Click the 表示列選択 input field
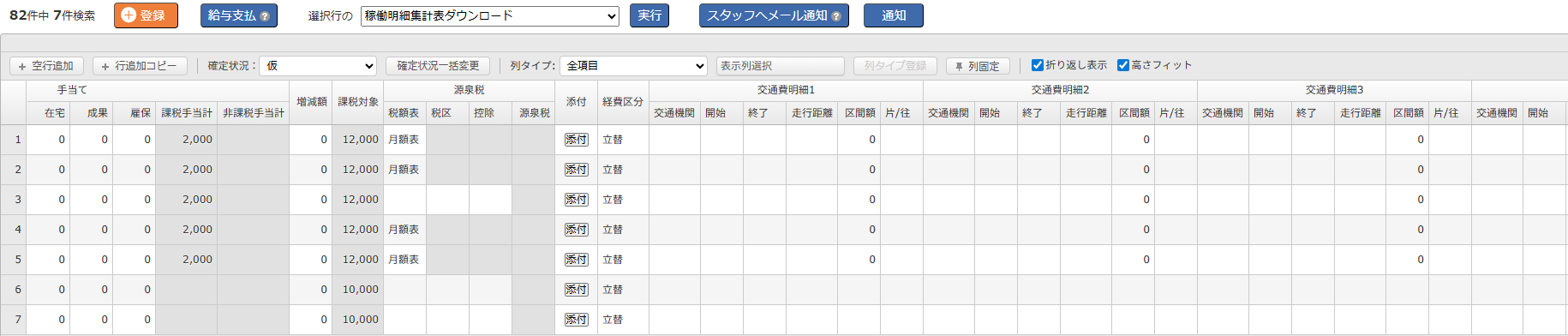 click(781, 66)
